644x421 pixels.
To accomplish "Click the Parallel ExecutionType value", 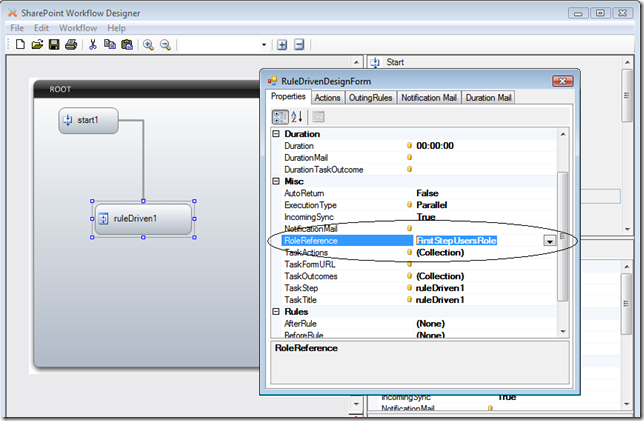I will coord(432,205).
